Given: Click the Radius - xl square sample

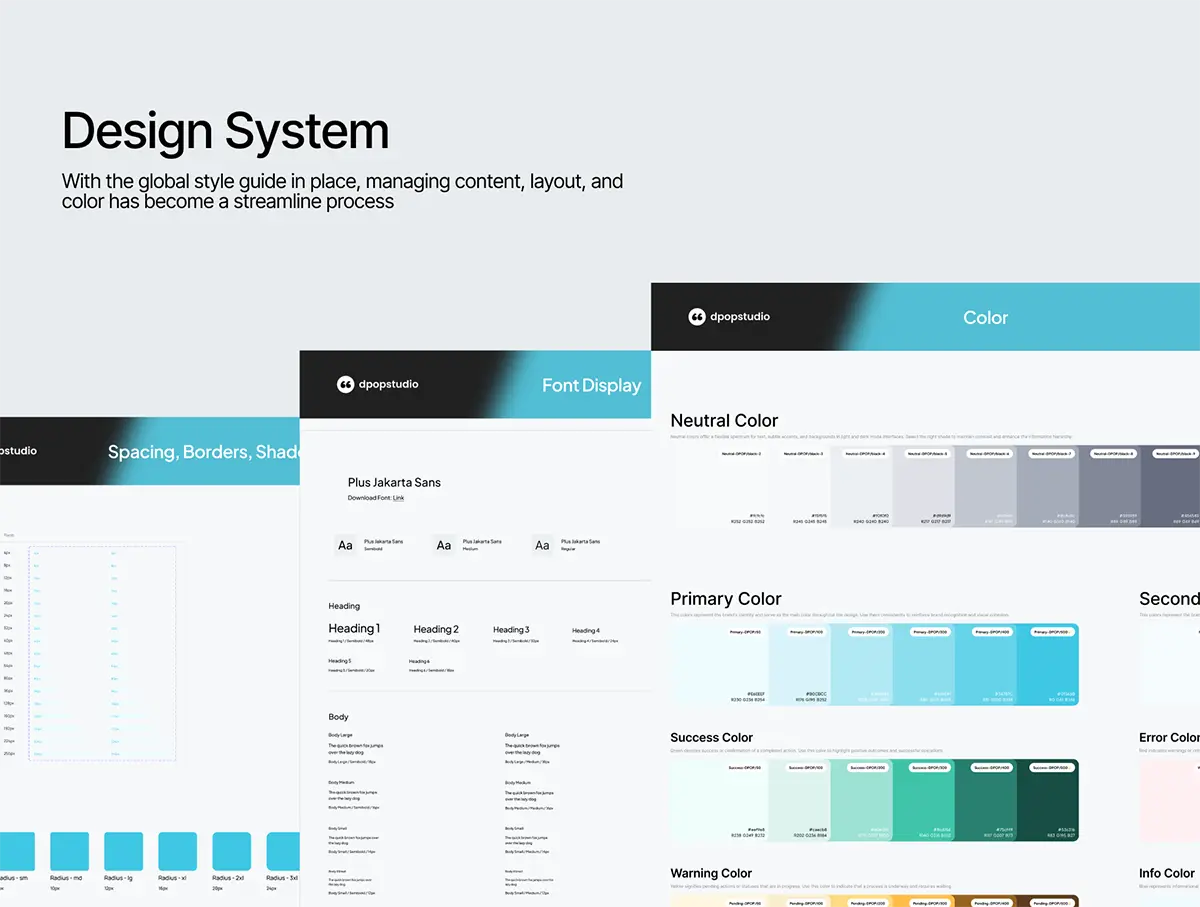Looking at the screenshot, I should coord(177,851).
